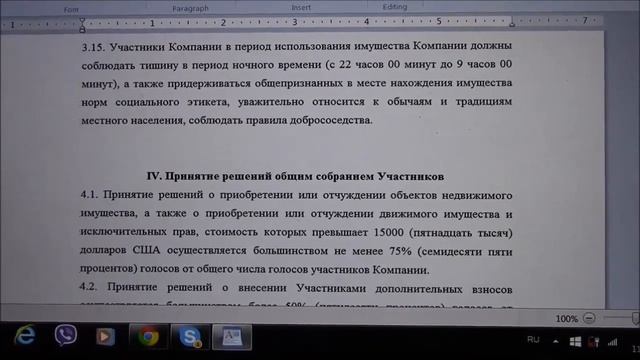Click the word 'США' in paragraph 4.1
The height and width of the screenshot is (360, 640).
(x=146, y=250)
